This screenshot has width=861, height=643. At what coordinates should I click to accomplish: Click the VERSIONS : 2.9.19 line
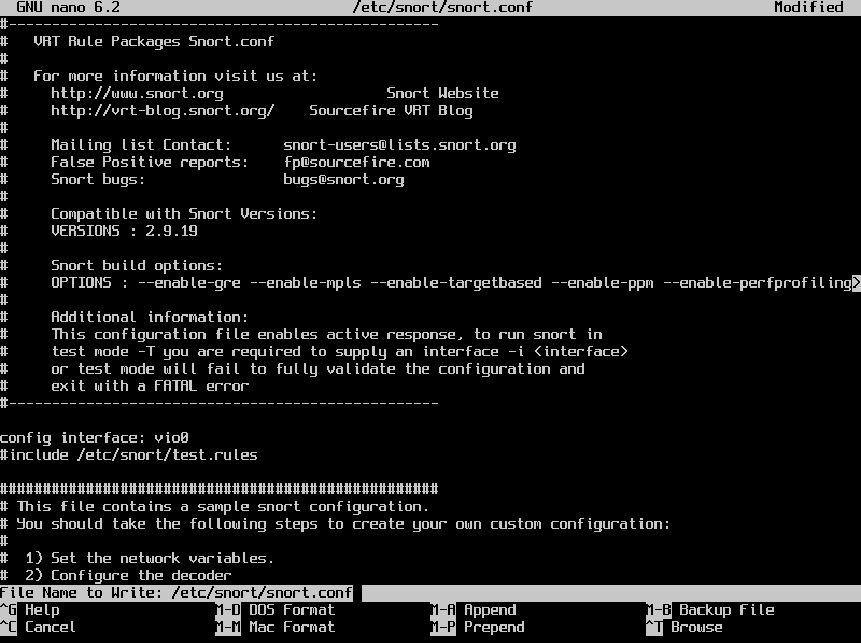pyautogui.click(x=124, y=231)
